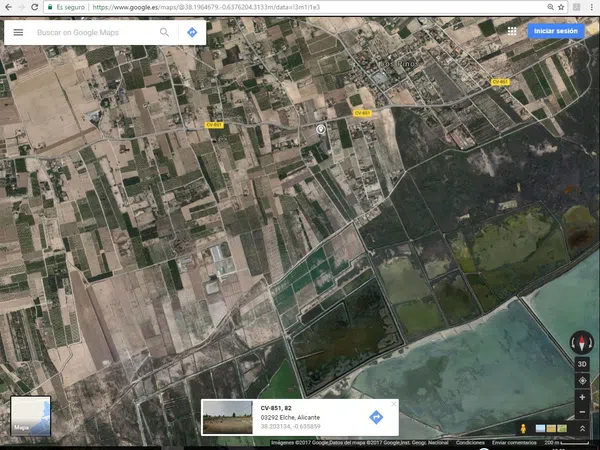Reload the page in the browser

pyautogui.click(x=35, y=6)
